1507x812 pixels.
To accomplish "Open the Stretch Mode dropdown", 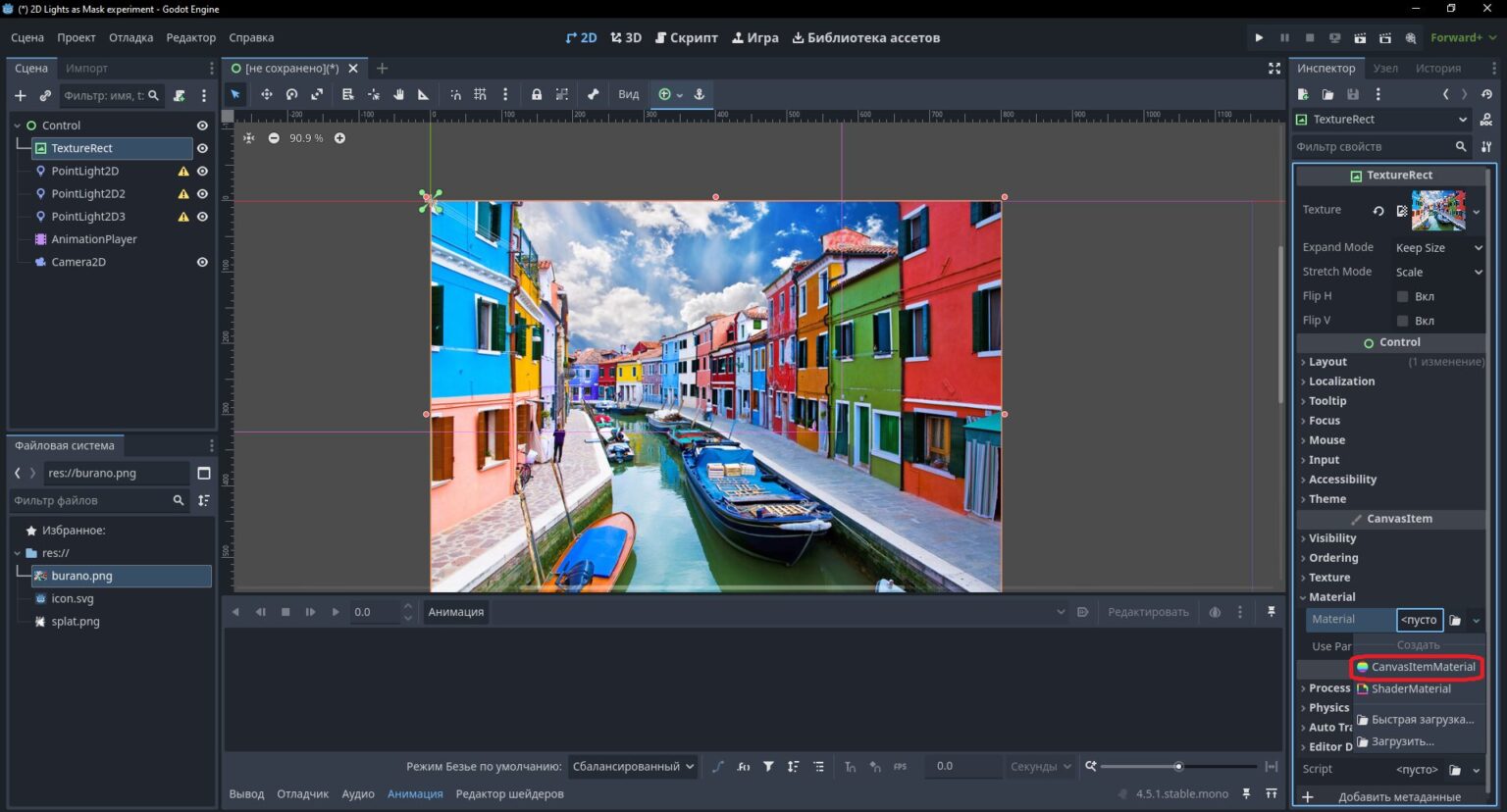I will tap(1438, 272).
